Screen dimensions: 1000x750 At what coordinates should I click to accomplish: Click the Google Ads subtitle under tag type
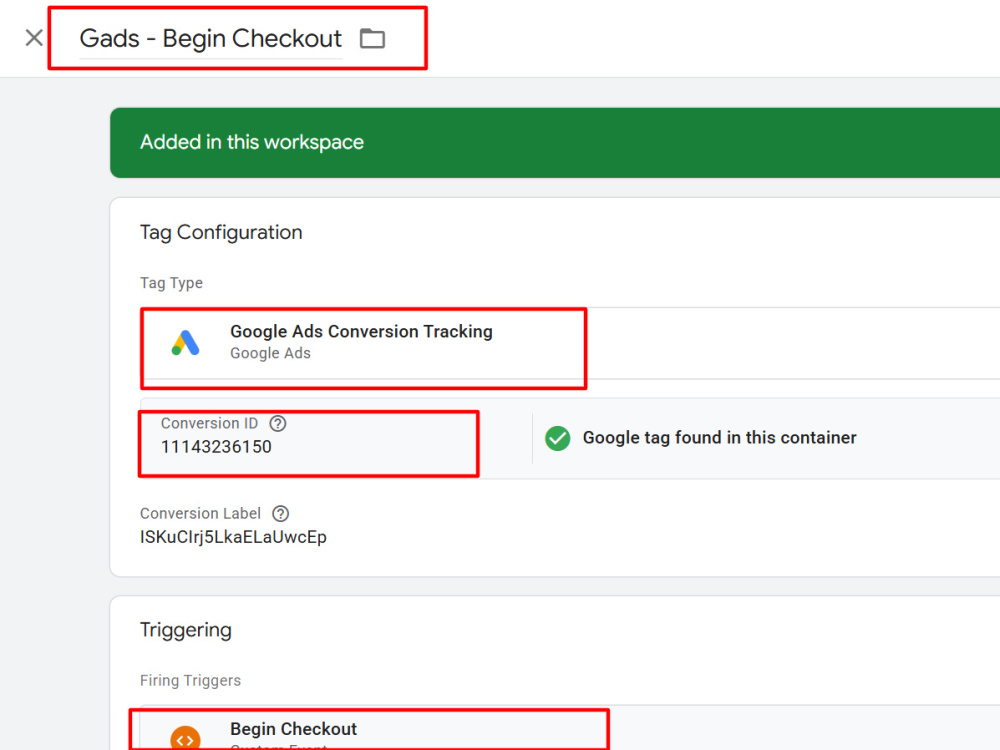[x=270, y=353]
